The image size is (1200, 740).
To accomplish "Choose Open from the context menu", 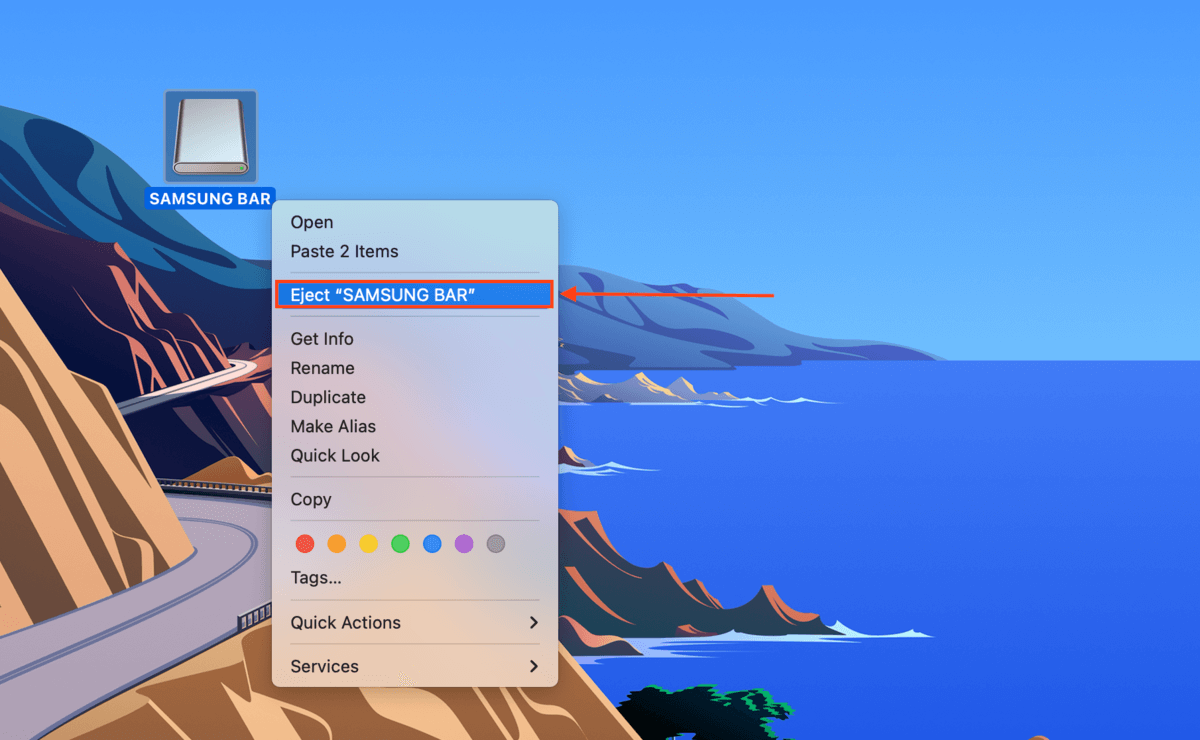I will click(415, 222).
